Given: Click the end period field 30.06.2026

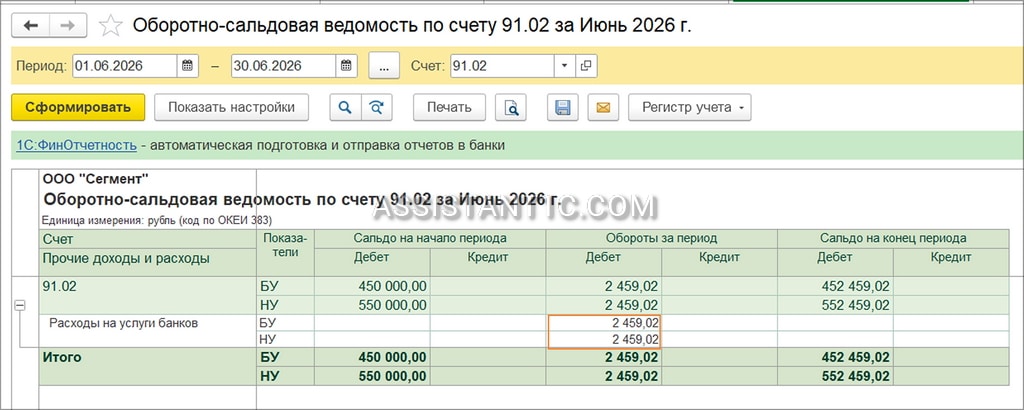Looking at the screenshot, I should [283, 65].
